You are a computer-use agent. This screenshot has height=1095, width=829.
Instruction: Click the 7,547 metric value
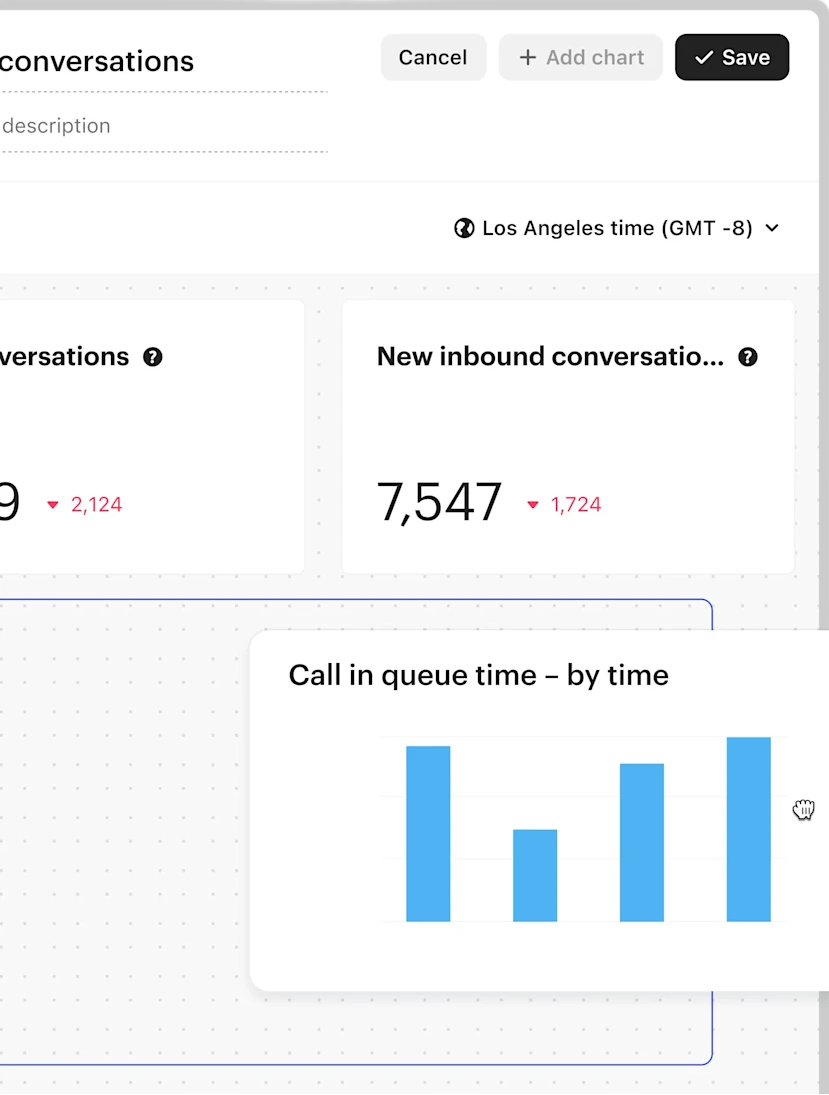pos(439,502)
